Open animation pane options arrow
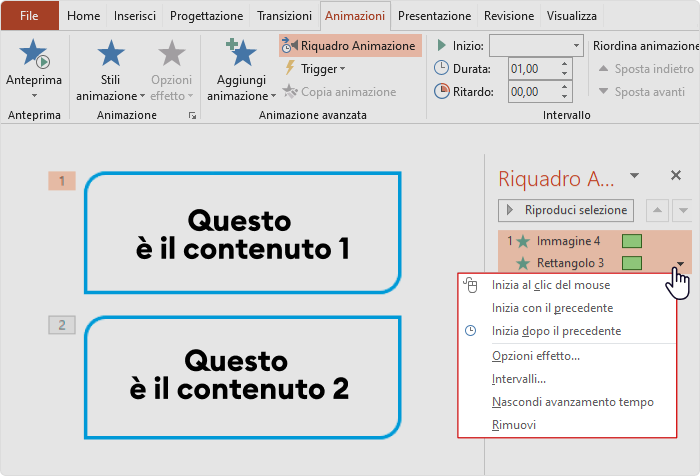The height and width of the screenshot is (476, 700). (634, 175)
